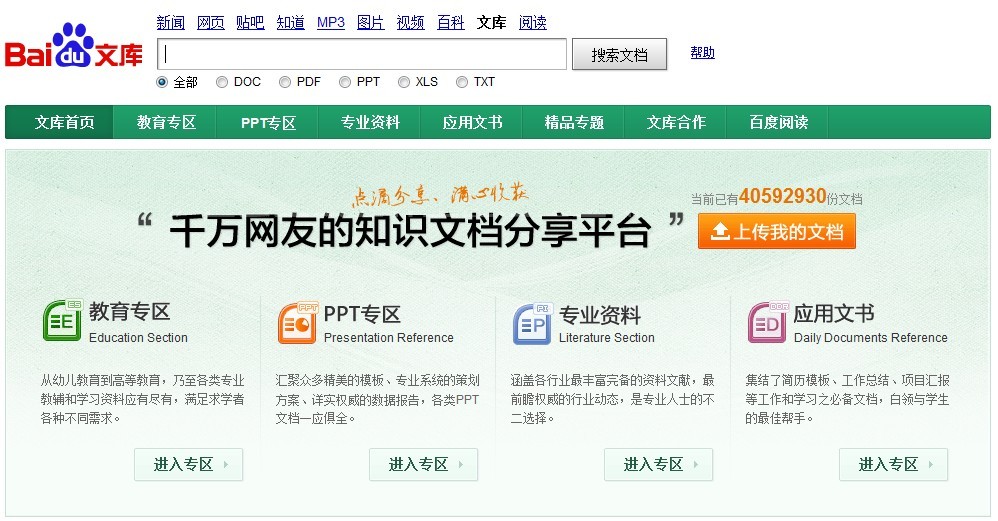Viewport: 998px width, 521px height.
Task: Select the DOC file type radio button
Action: pos(222,82)
